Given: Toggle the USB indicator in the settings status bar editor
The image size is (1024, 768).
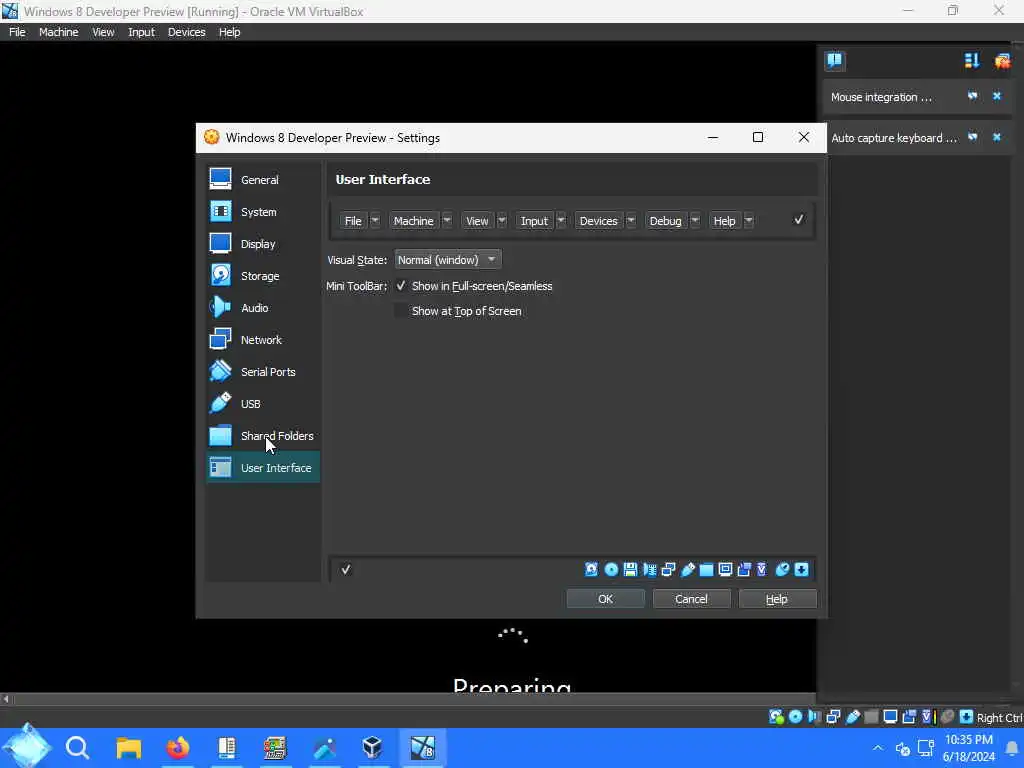Looking at the screenshot, I should pyautogui.click(x=688, y=569).
